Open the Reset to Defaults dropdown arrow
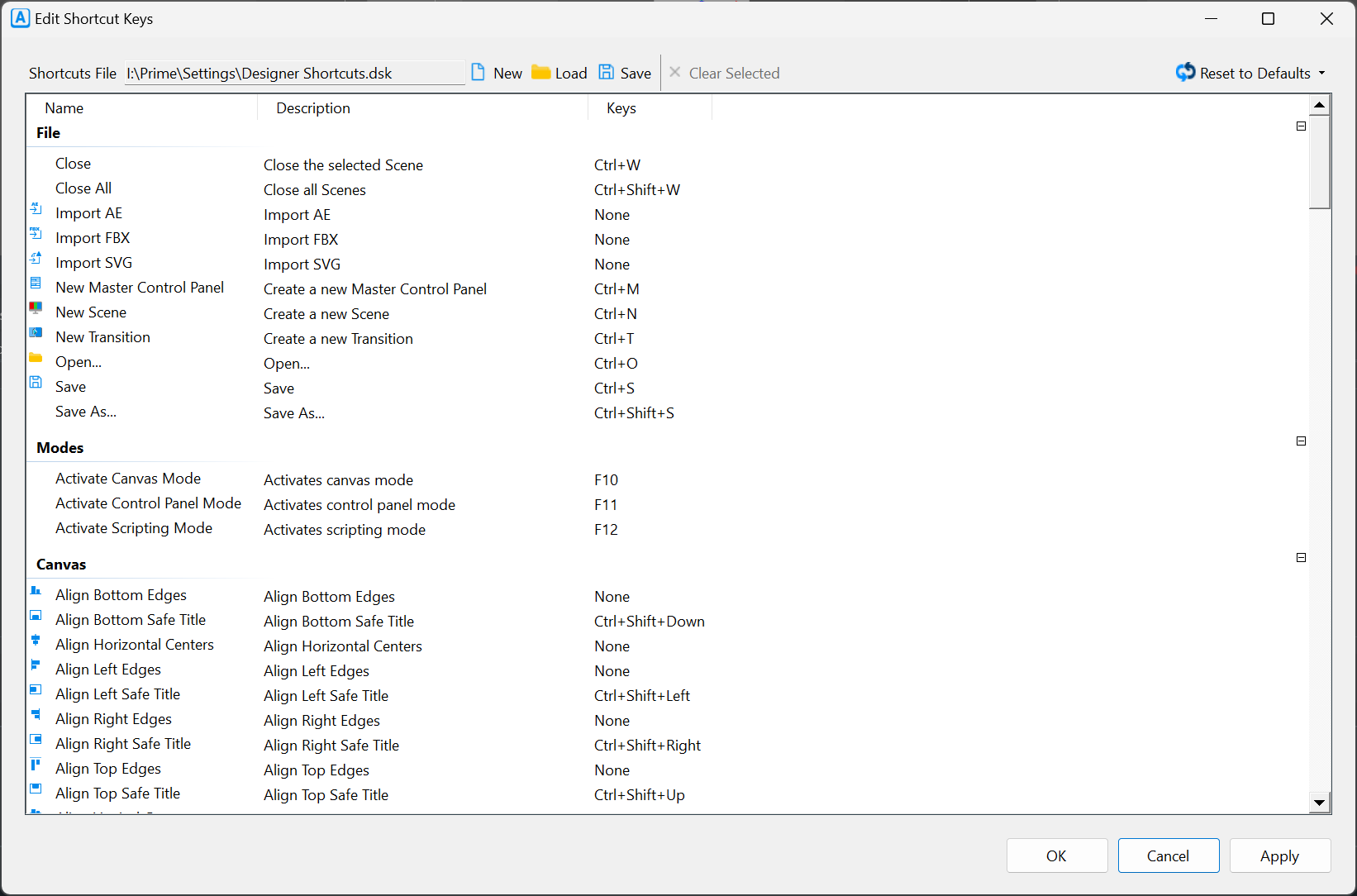Viewport: 1357px width, 896px height. click(1321, 74)
